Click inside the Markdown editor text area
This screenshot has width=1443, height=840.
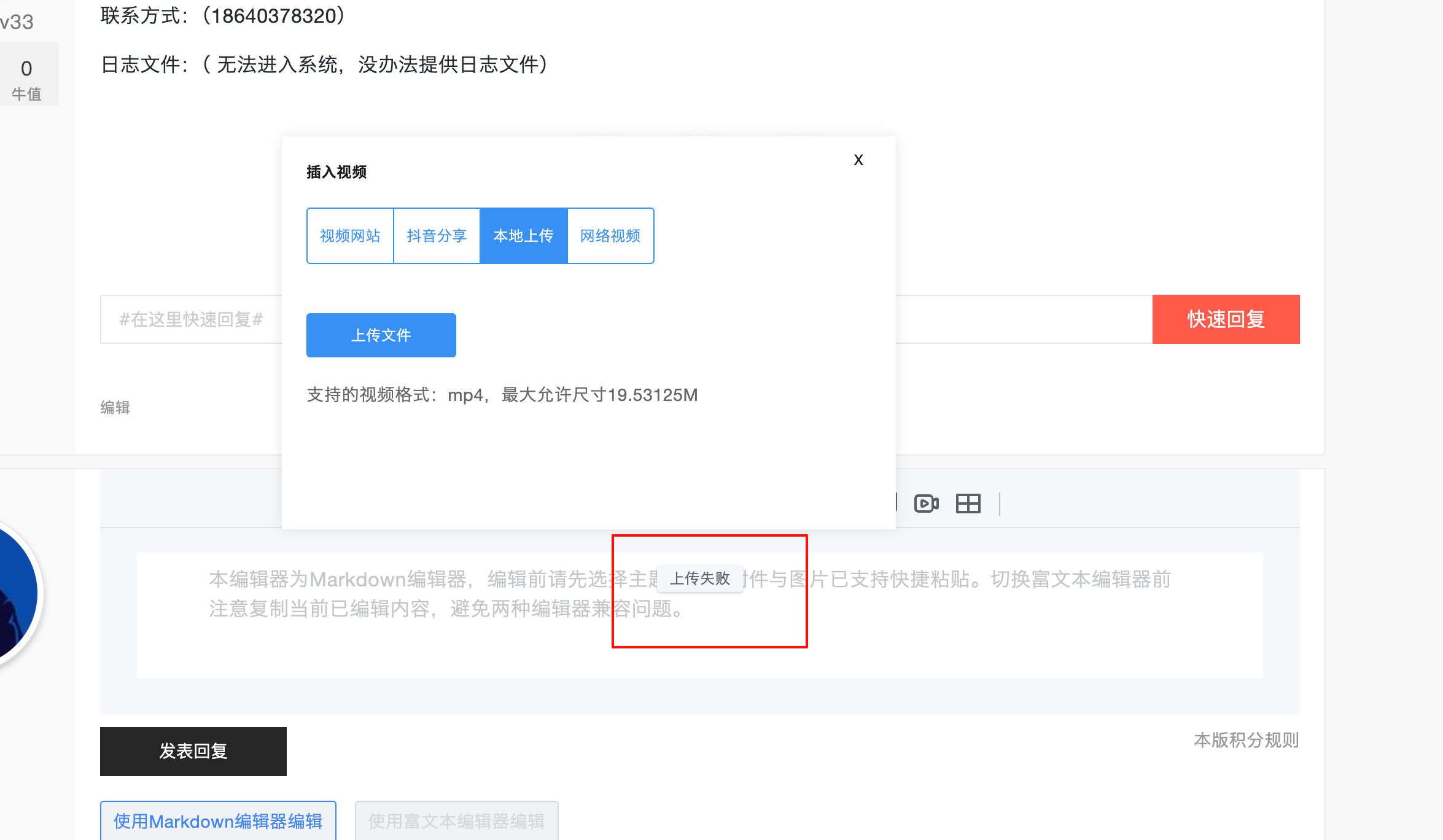[x=982, y=639]
